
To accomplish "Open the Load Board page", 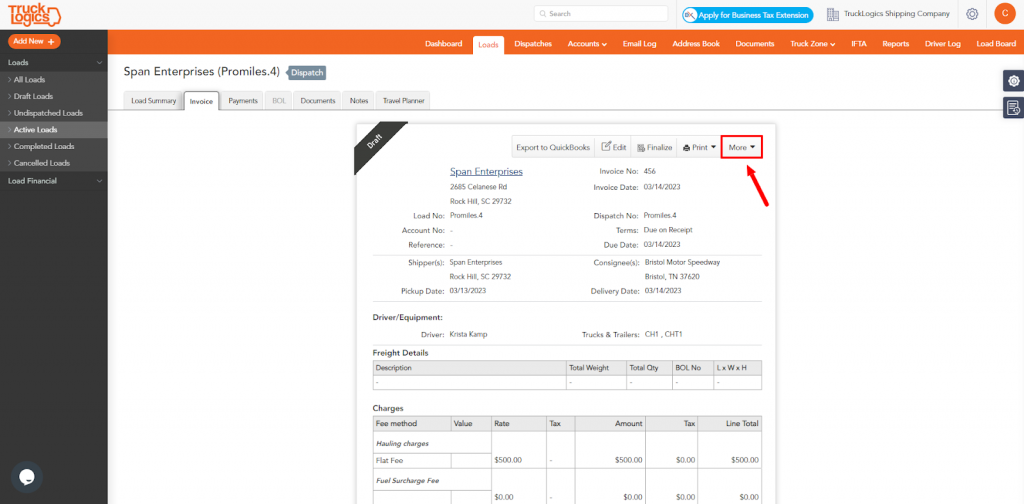I will click(x=996, y=44).
